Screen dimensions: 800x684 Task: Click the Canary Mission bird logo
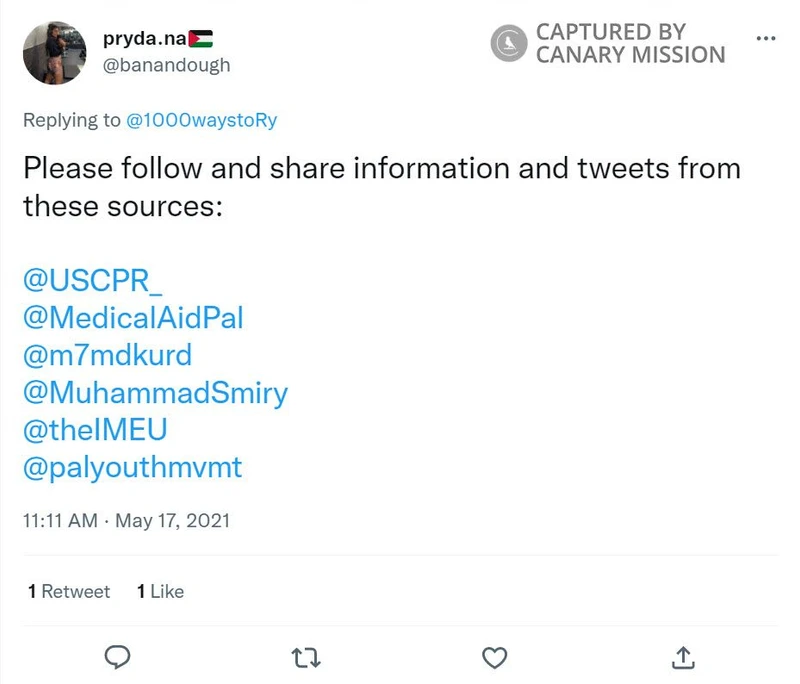(x=509, y=42)
